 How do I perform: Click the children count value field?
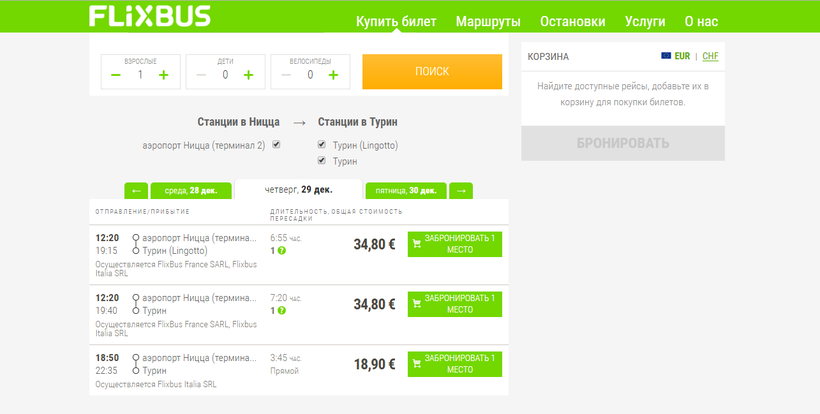(225, 75)
